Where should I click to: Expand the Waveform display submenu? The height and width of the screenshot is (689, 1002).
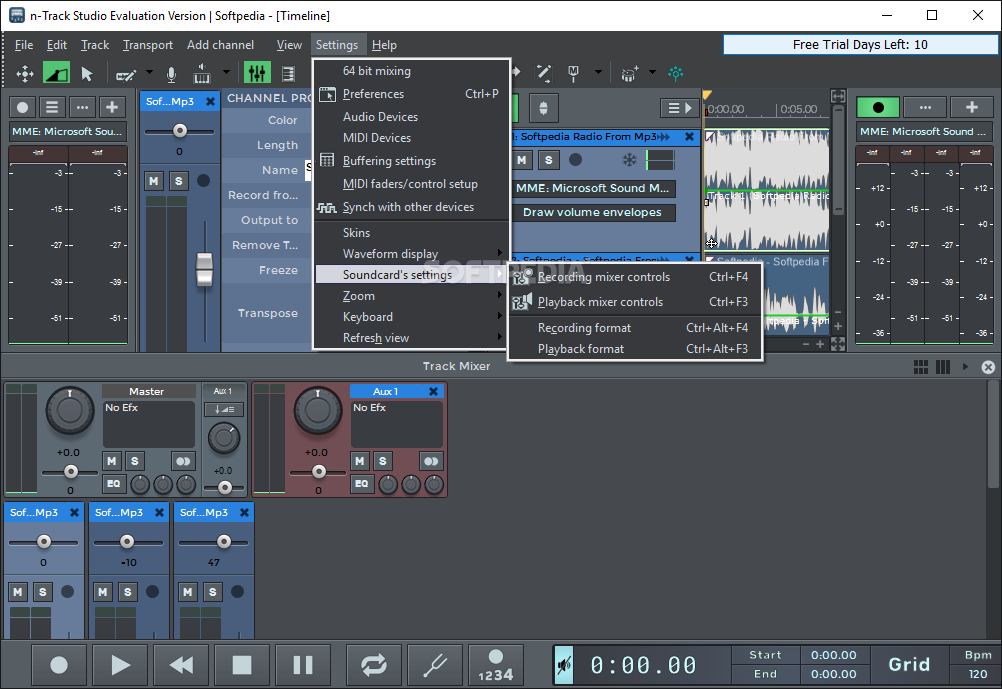[411, 254]
